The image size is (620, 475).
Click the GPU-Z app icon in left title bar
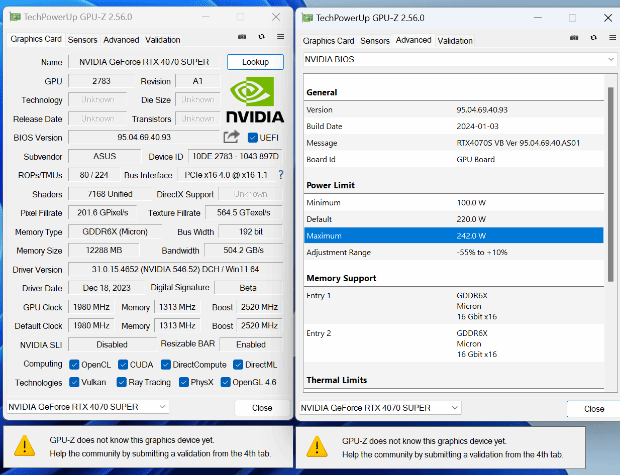pos(15,17)
